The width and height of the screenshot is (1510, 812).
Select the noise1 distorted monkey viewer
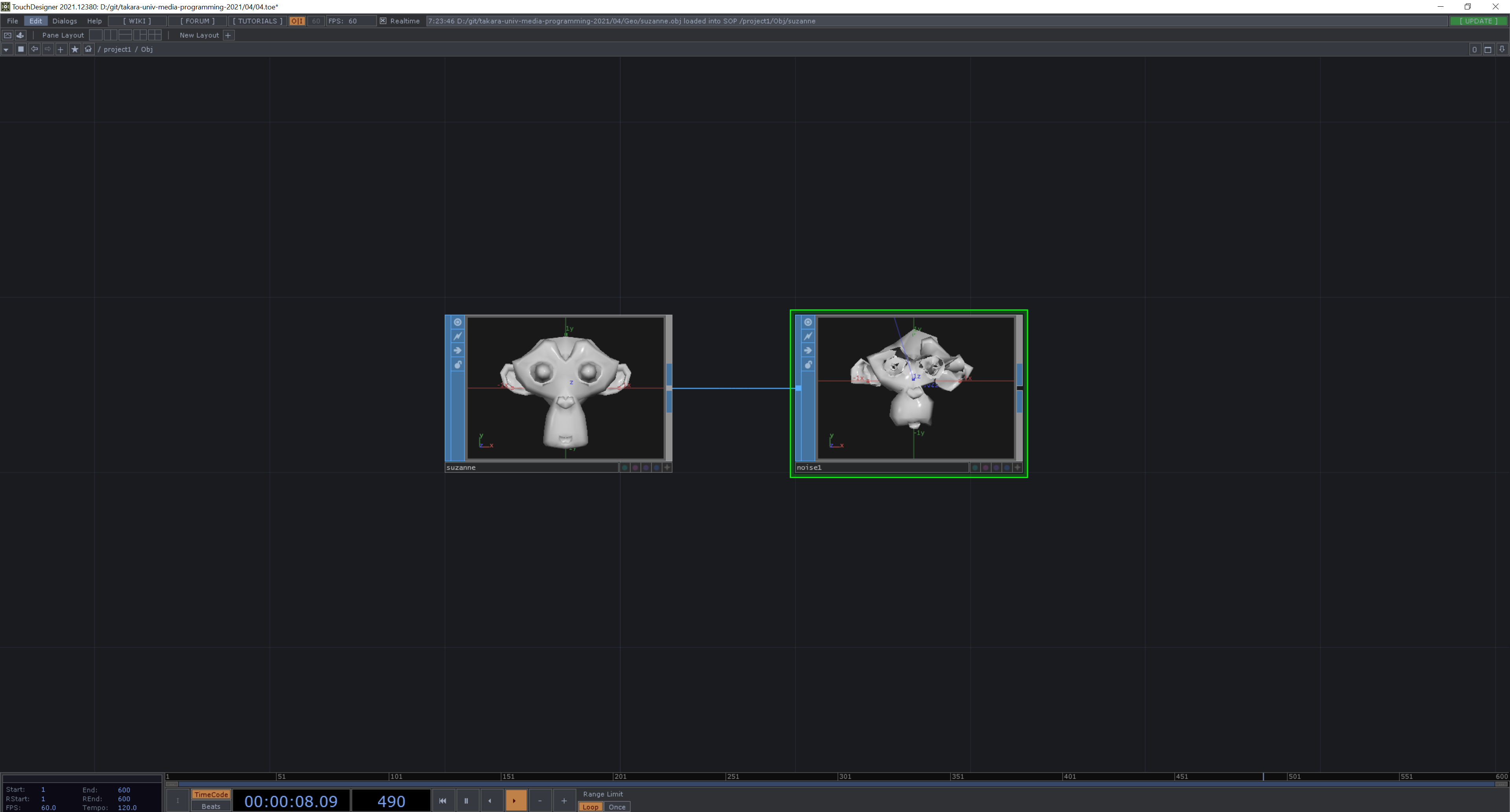point(915,388)
